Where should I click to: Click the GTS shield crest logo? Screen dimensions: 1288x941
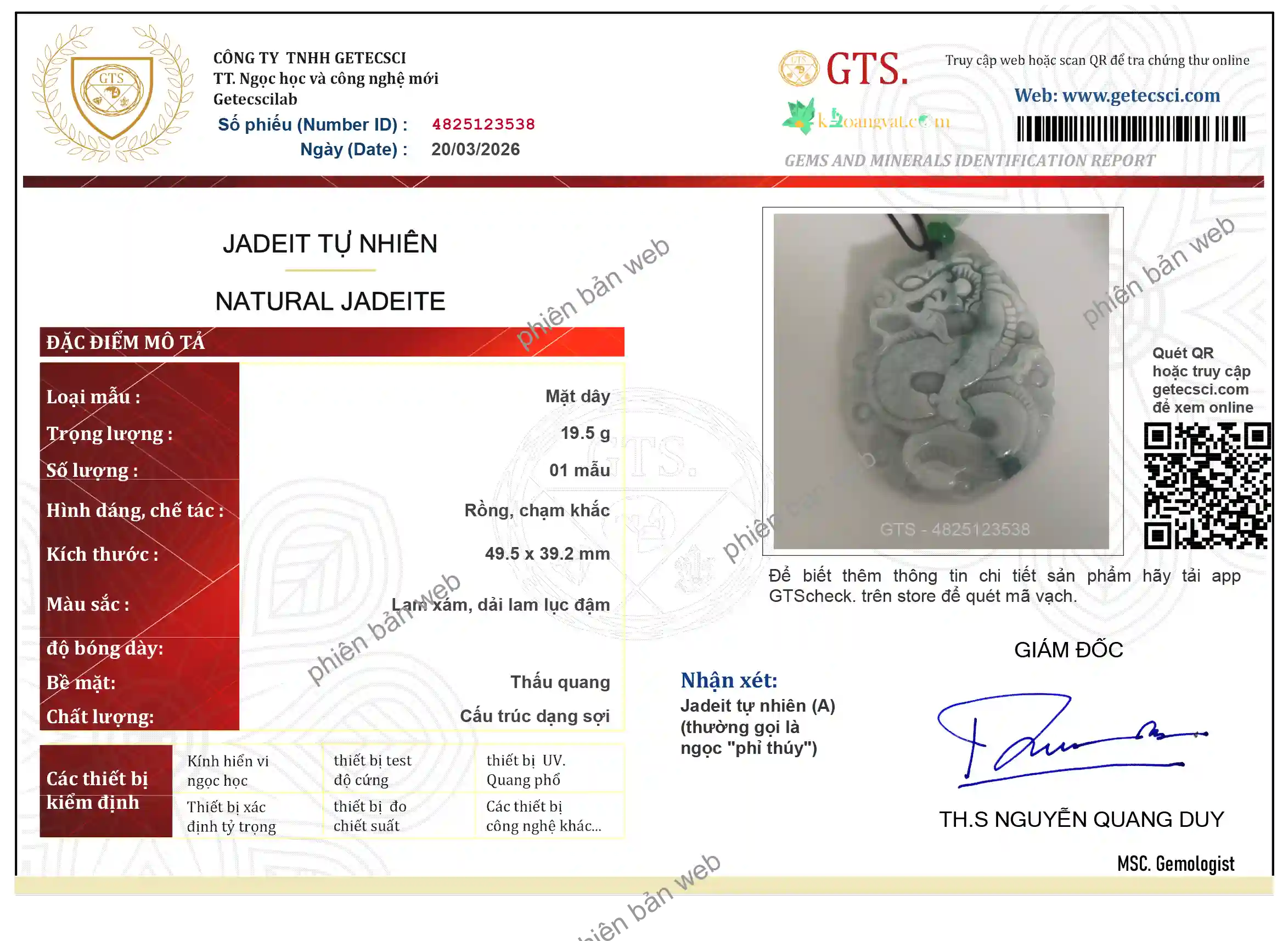click(111, 94)
